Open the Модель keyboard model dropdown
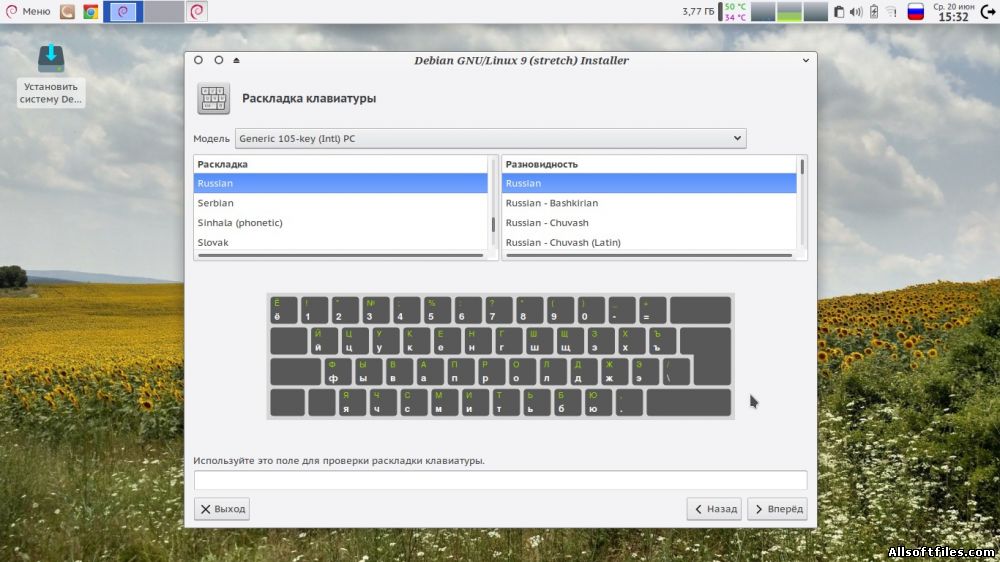The width and height of the screenshot is (1000, 562). 490,138
